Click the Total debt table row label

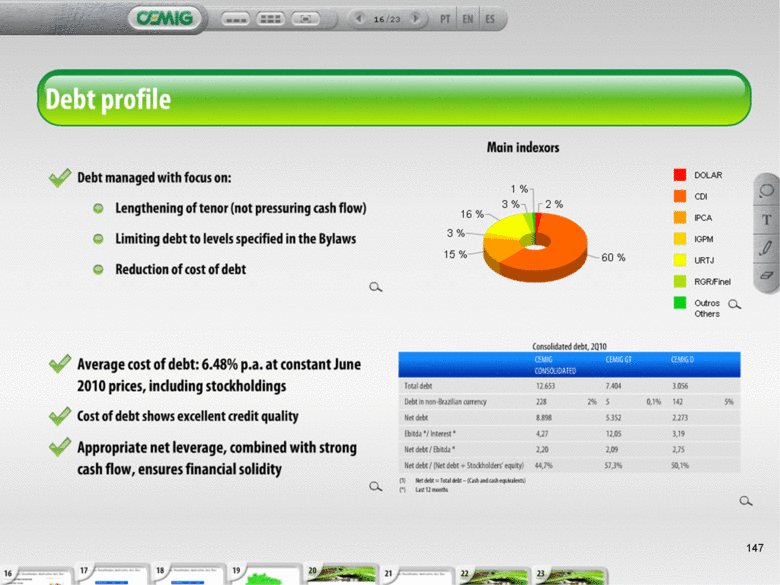coord(418,386)
